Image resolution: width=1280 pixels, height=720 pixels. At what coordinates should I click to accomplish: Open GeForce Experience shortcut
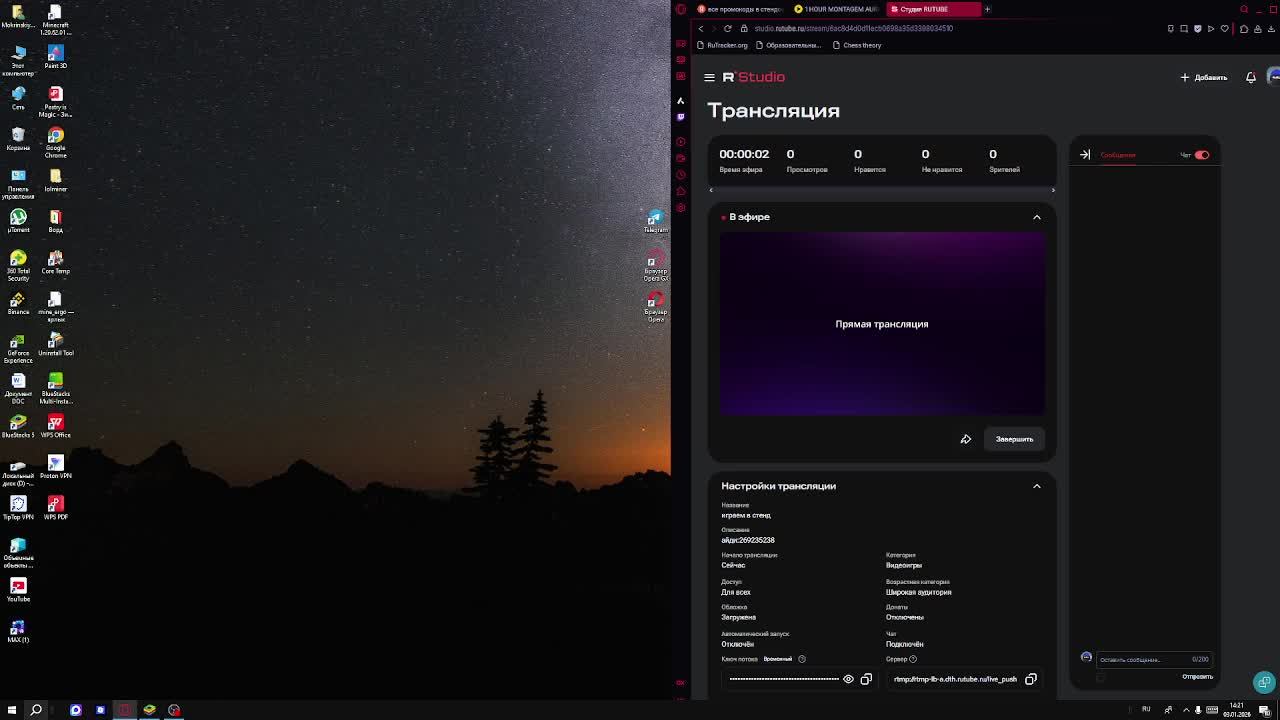(18, 347)
